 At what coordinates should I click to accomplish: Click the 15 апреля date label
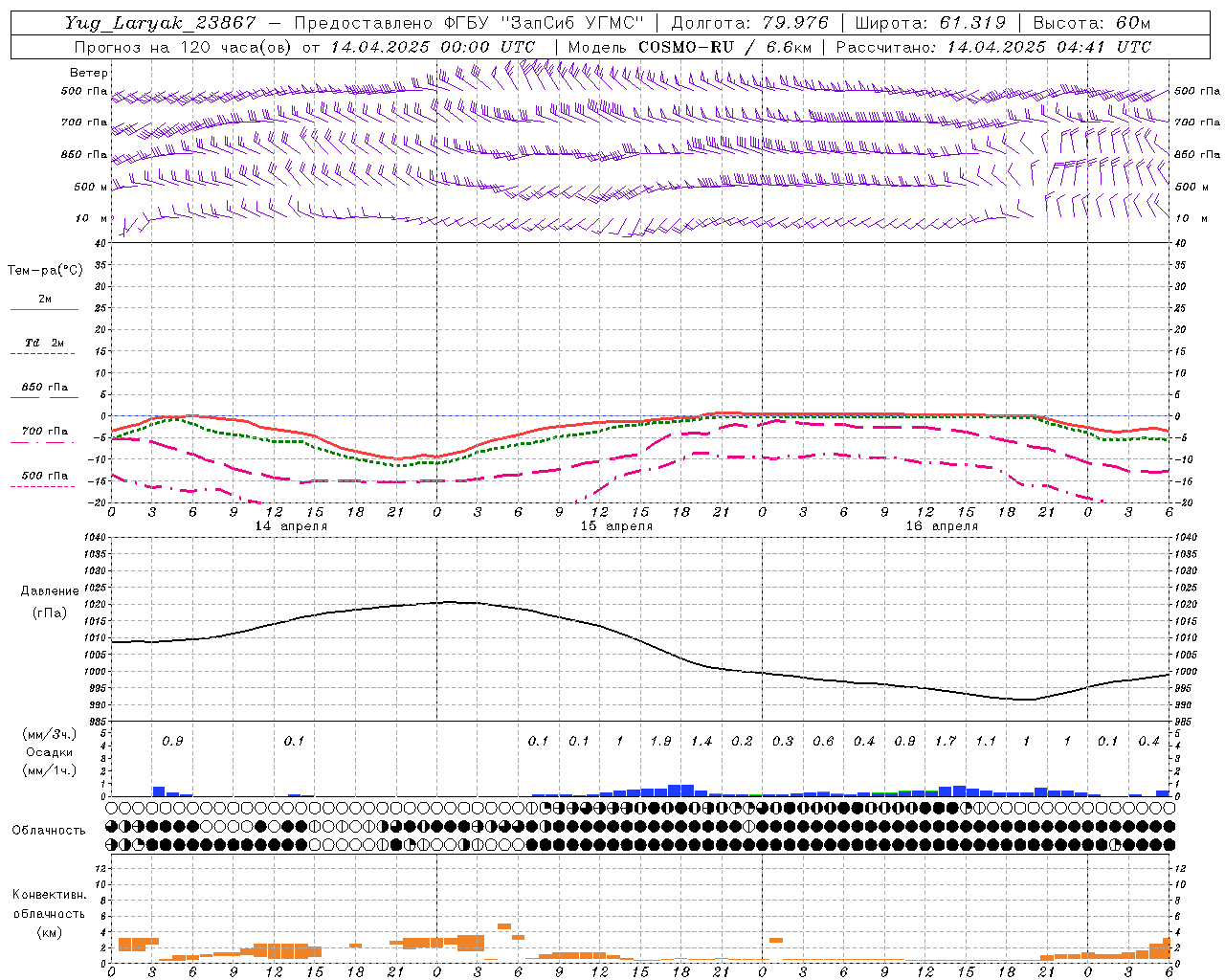[616, 526]
